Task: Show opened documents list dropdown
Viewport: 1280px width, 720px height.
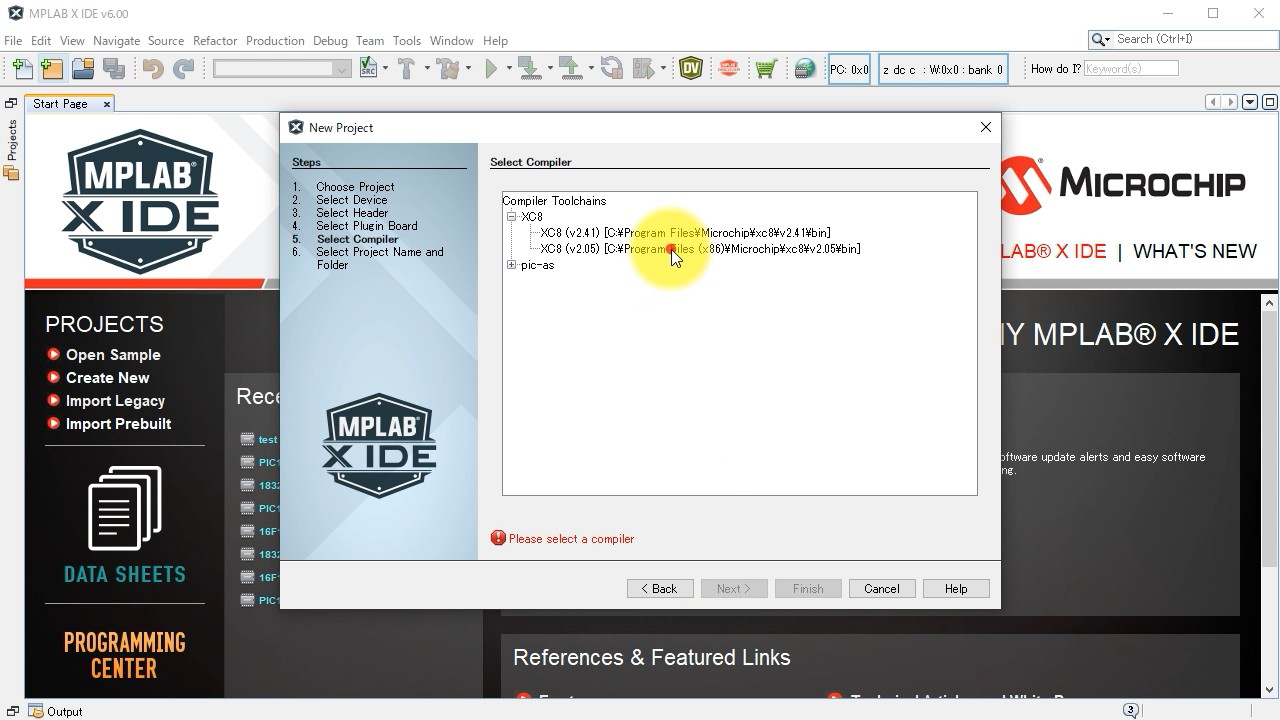Action: click(x=1250, y=102)
